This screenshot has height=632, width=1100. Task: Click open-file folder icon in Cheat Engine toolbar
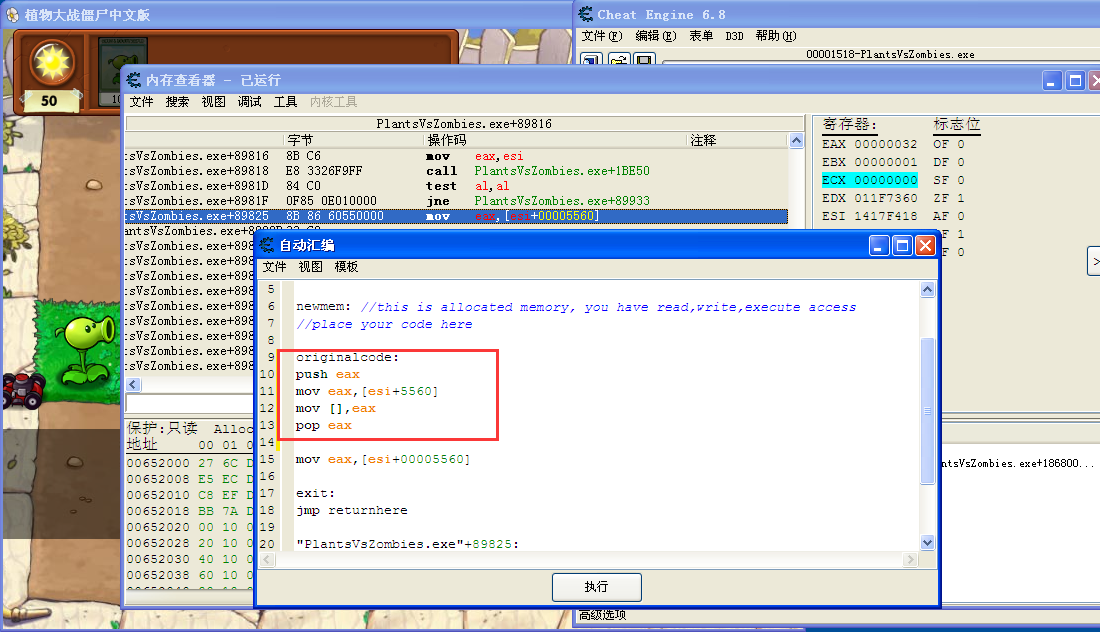point(618,59)
